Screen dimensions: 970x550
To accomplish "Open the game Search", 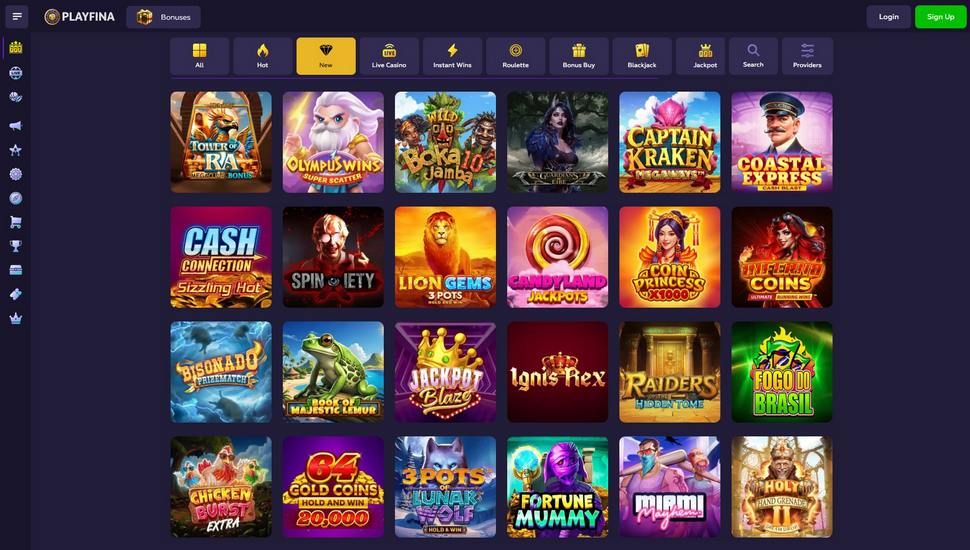I will (x=753, y=56).
